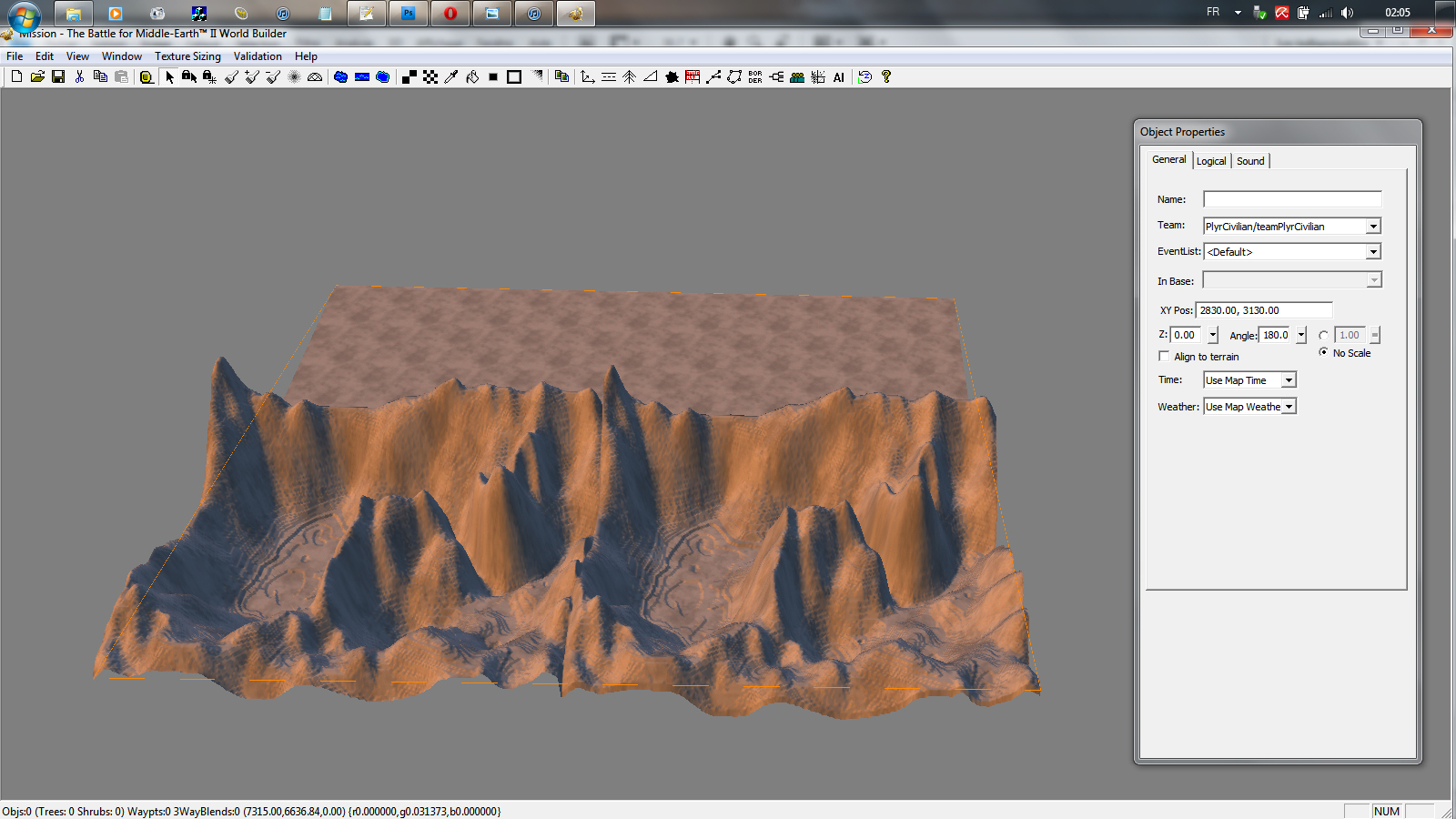The image size is (1456, 819).
Task: Open the View menu
Action: (x=77, y=56)
